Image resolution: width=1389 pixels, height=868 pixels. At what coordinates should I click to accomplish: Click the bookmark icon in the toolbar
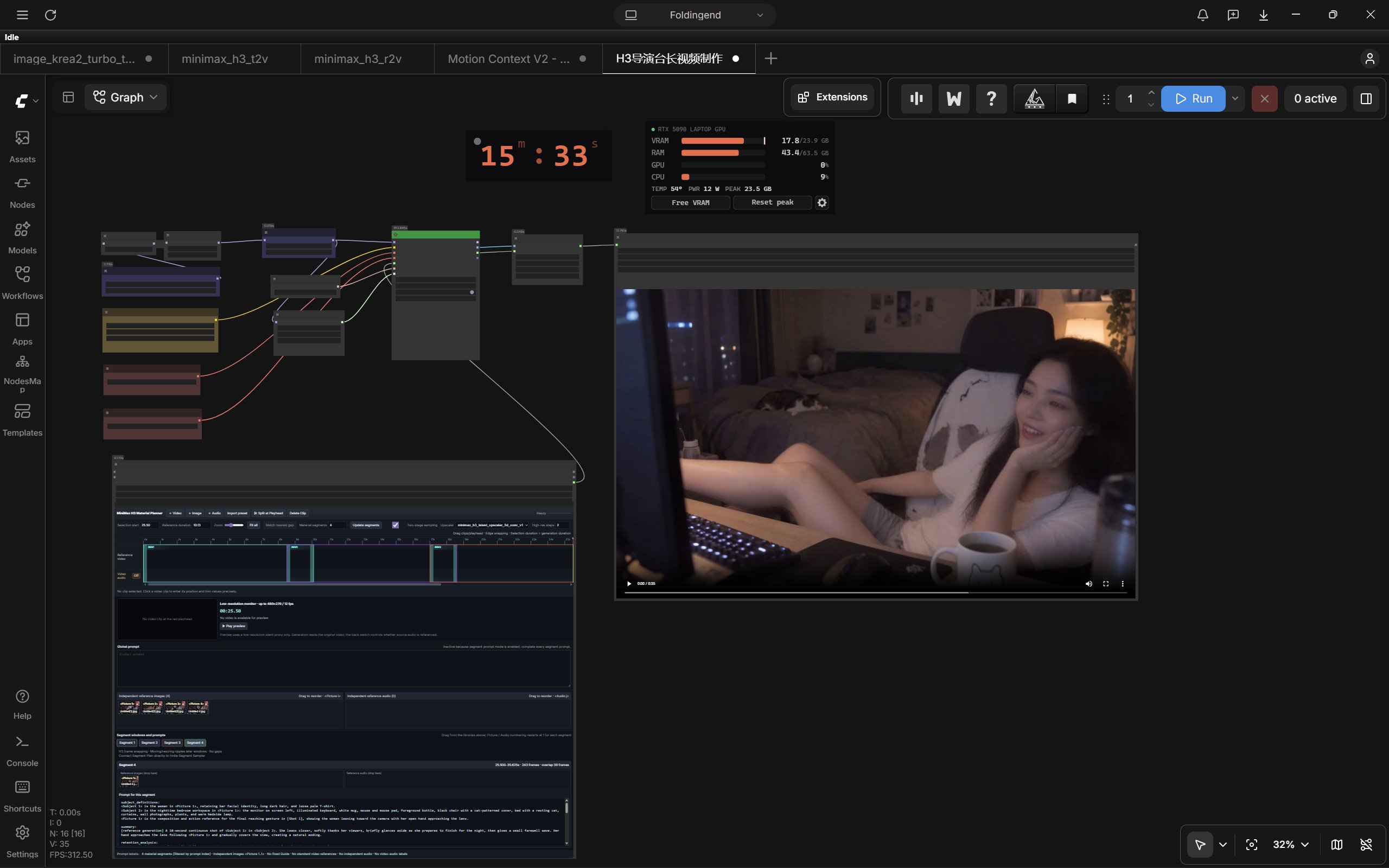(1072, 99)
